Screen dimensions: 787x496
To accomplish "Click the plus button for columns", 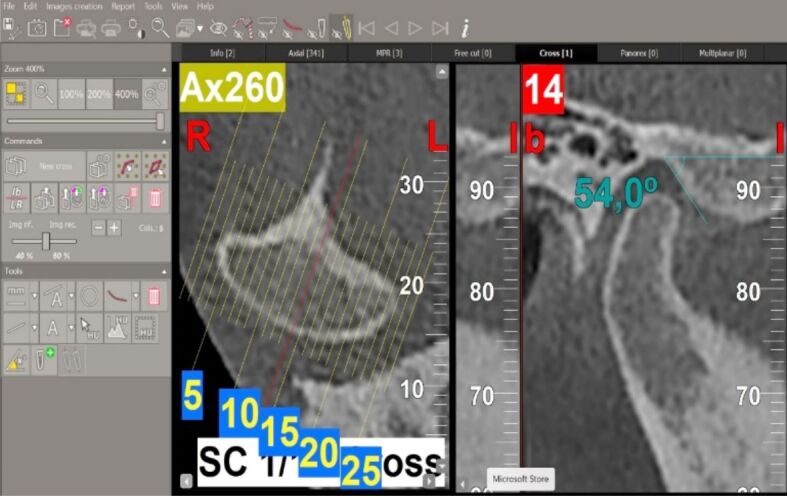I will click(114, 228).
